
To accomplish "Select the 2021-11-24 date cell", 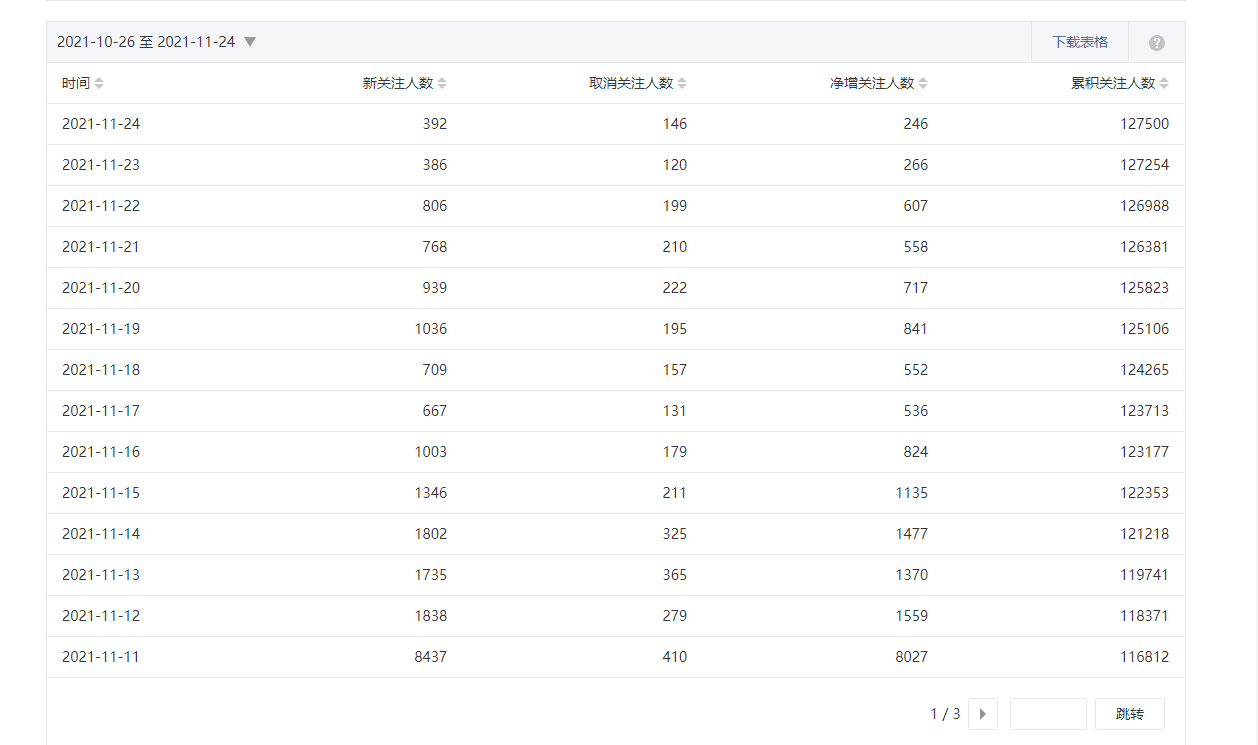I will (101, 124).
